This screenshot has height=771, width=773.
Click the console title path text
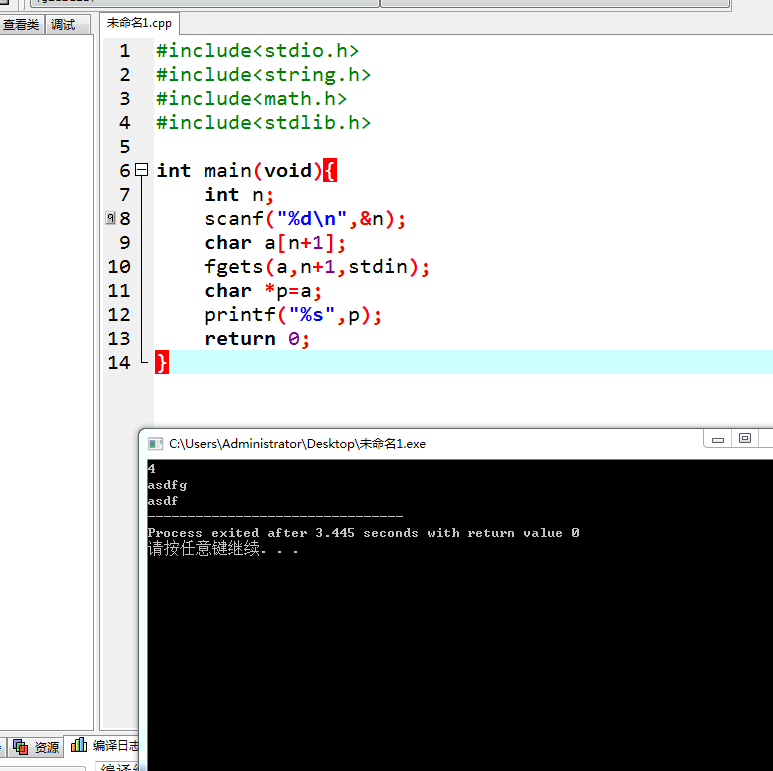click(x=297, y=444)
